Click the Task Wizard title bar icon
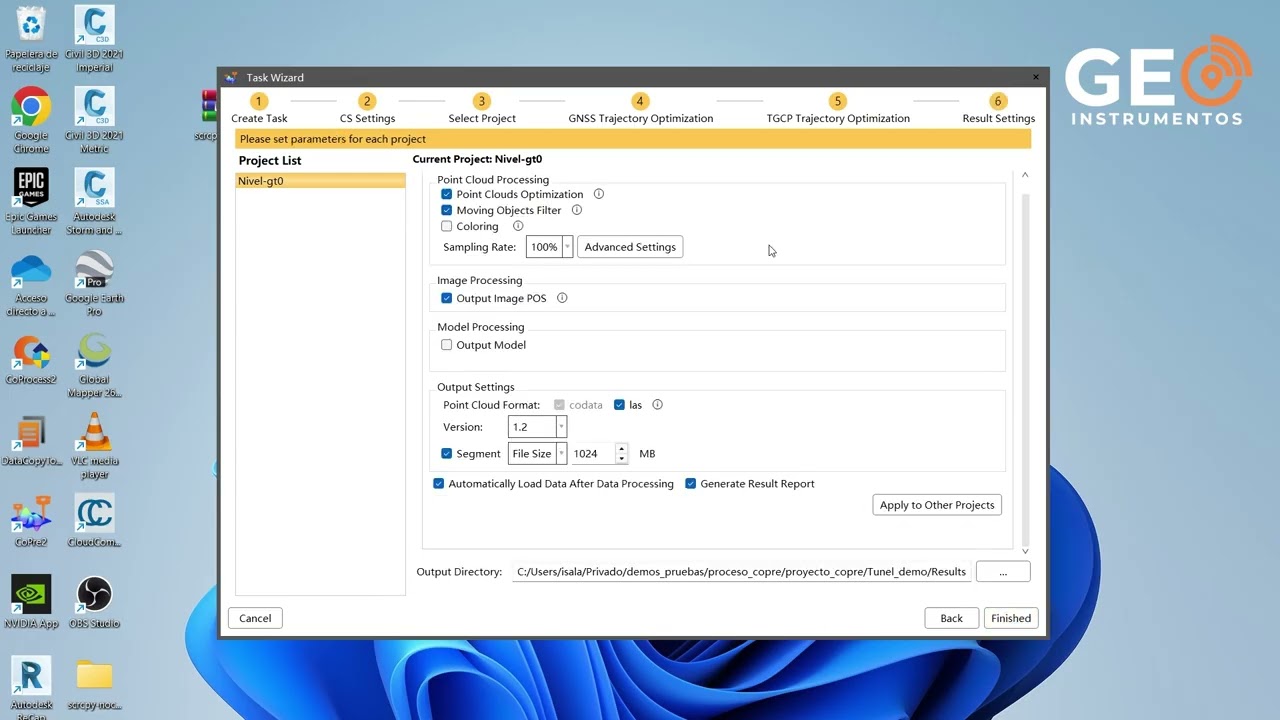This screenshot has height=720, width=1280. point(232,77)
